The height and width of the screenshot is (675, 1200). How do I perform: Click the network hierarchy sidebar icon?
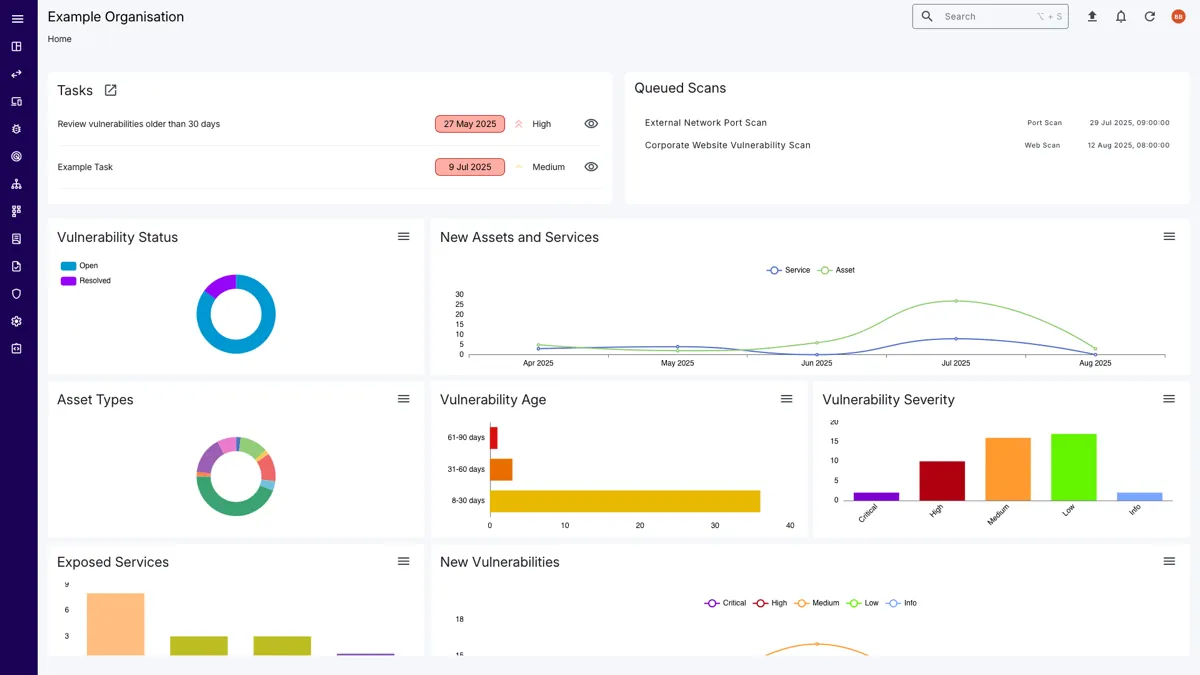[17, 184]
